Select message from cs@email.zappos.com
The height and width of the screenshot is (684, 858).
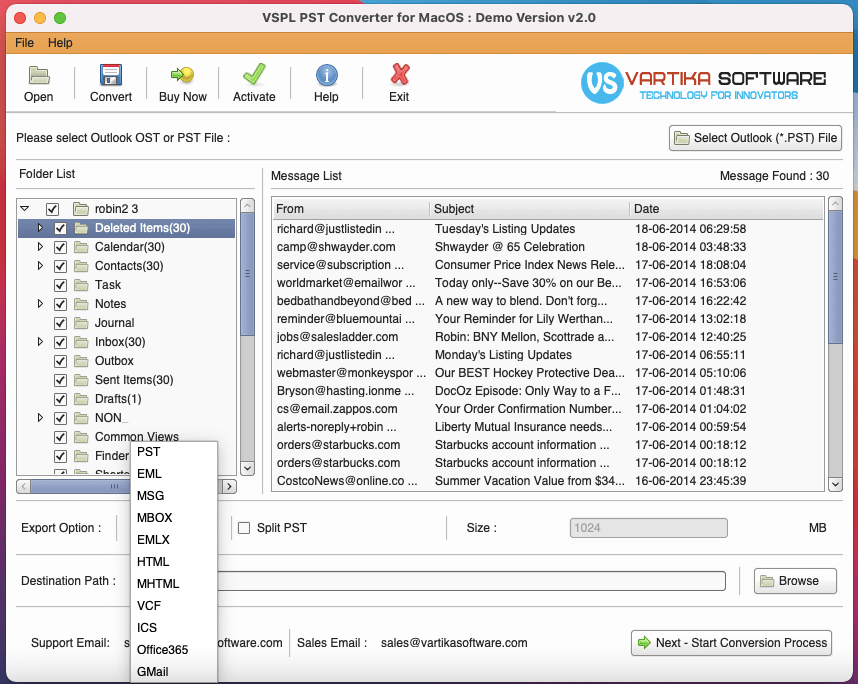548,409
